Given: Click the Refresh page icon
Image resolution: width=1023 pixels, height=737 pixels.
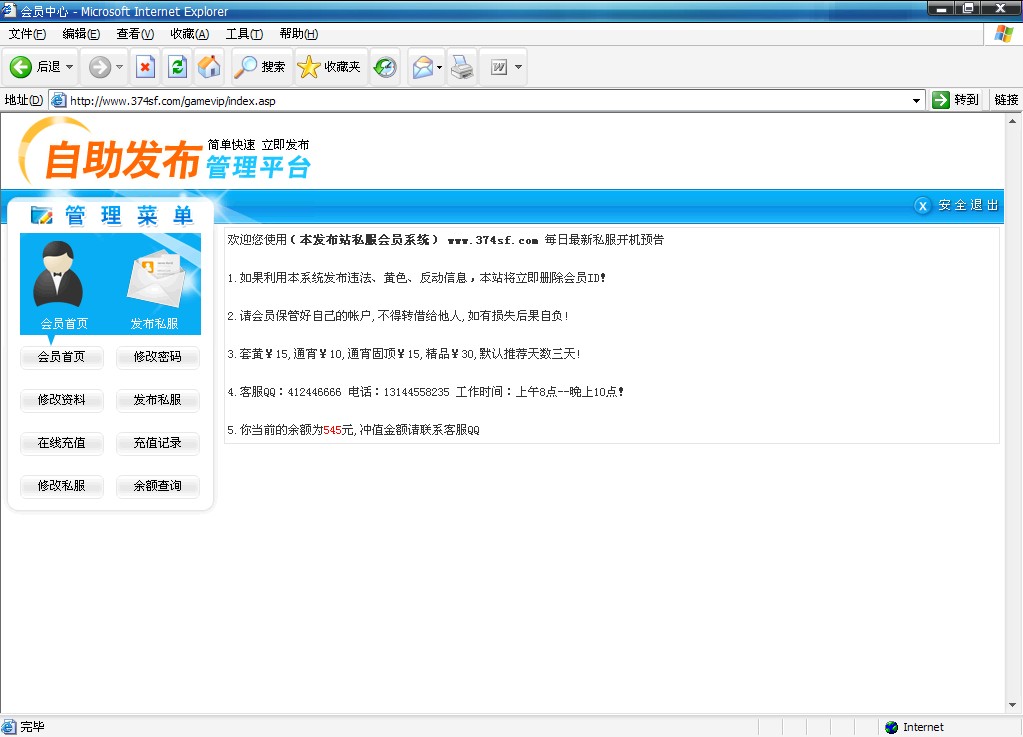Looking at the screenshot, I should click(177, 67).
